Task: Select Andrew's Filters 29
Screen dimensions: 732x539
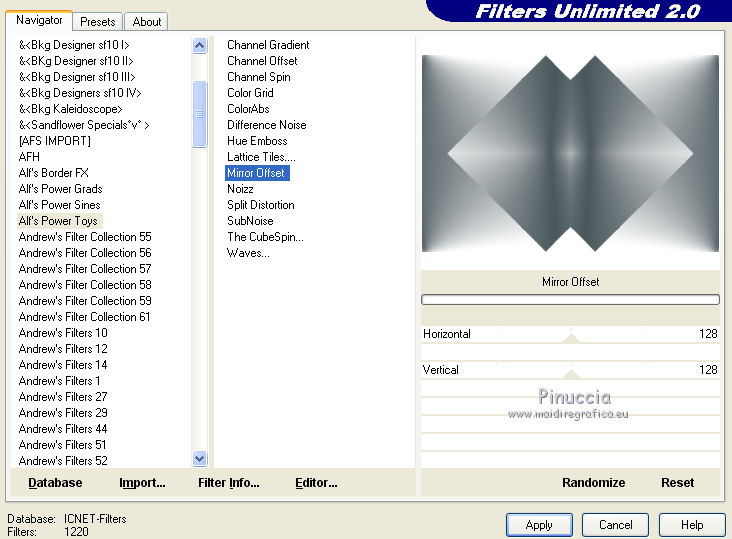Action: pos(63,413)
